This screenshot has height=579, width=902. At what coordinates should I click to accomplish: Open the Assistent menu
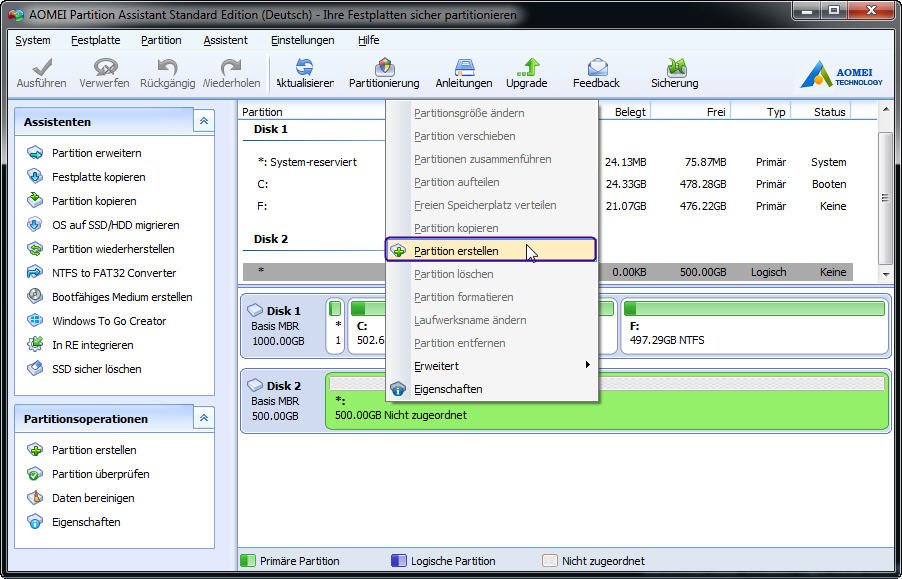click(226, 40)
